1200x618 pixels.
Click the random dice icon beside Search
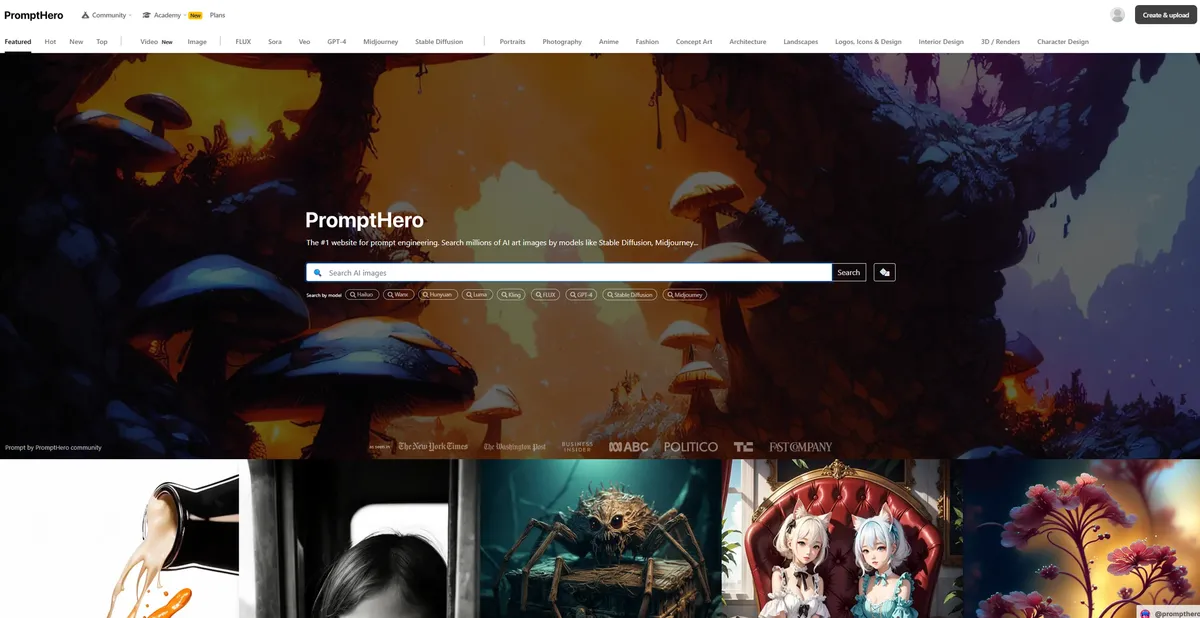point(884,272)
